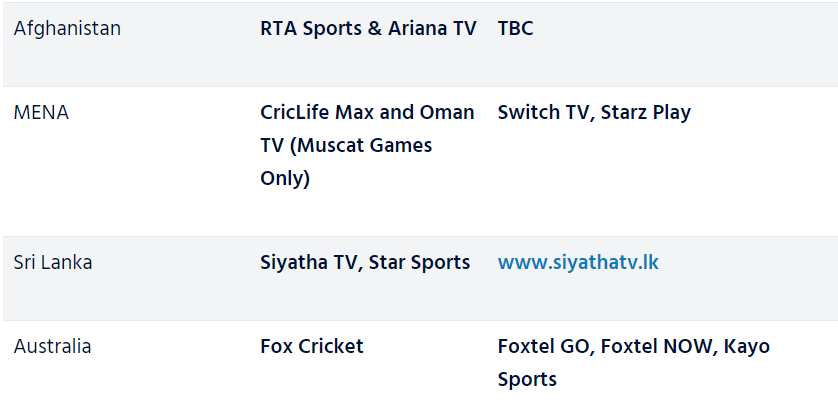Click the RTA Sports text
The height and width of the screenshot is (403, 838).
pos(309,28)
